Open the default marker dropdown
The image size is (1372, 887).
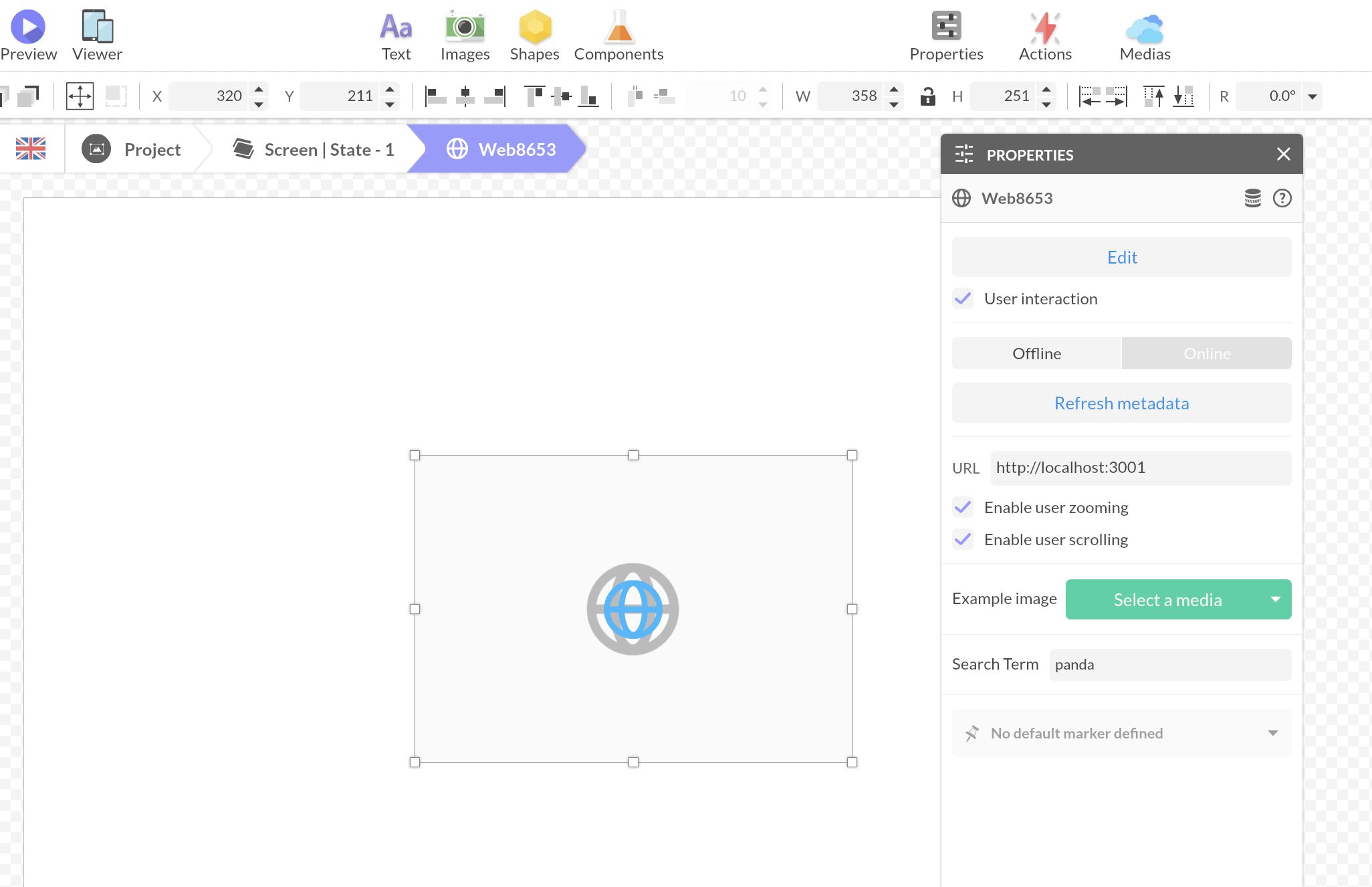click(x=1272, y=733)
